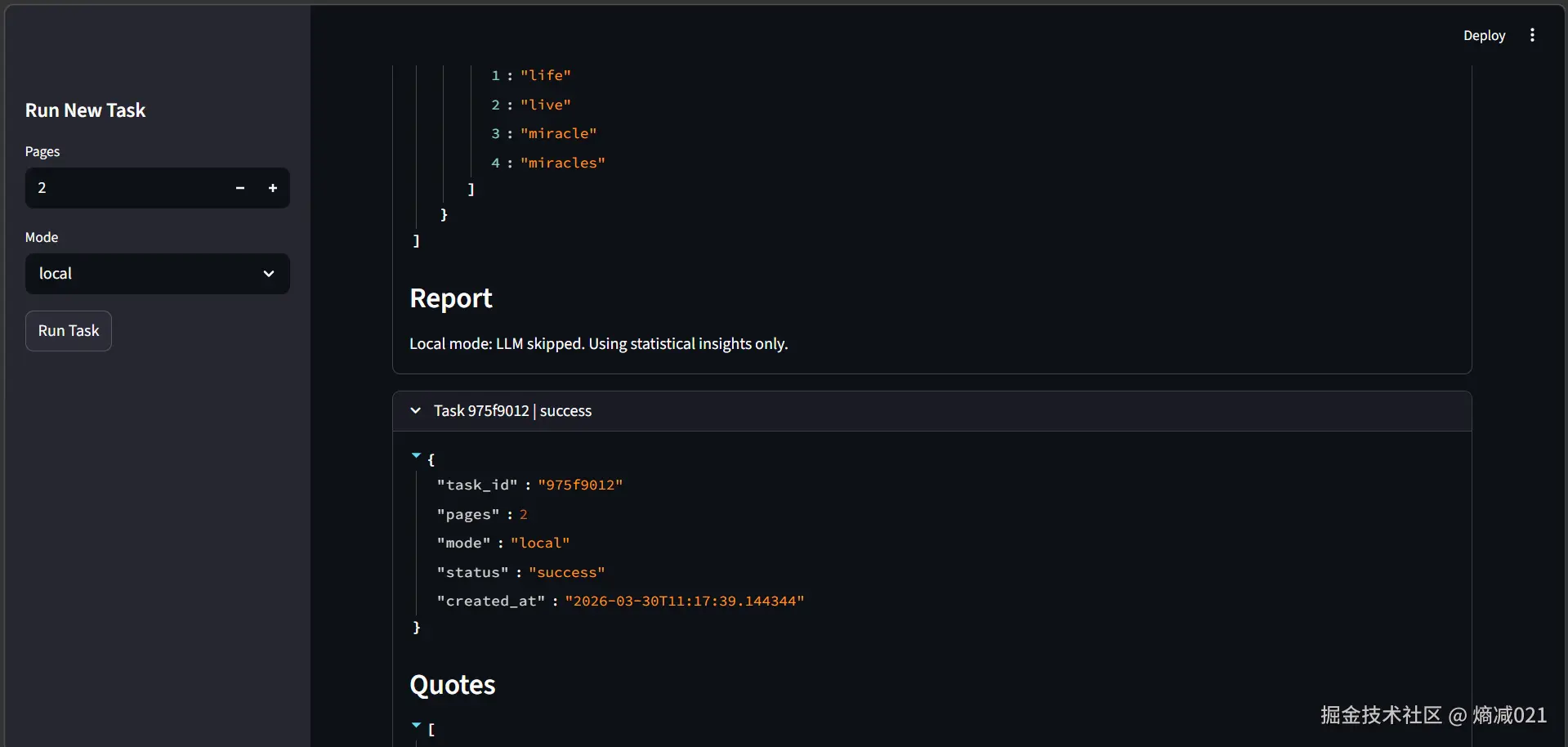Click the "miracles" array entry
The height and width of the screenshot is (747, 1568).
562,163
